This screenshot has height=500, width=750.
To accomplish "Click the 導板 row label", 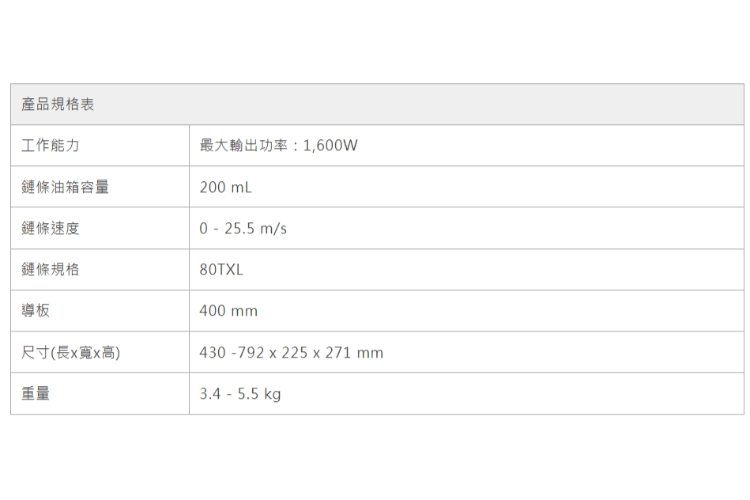I will 36,311.
